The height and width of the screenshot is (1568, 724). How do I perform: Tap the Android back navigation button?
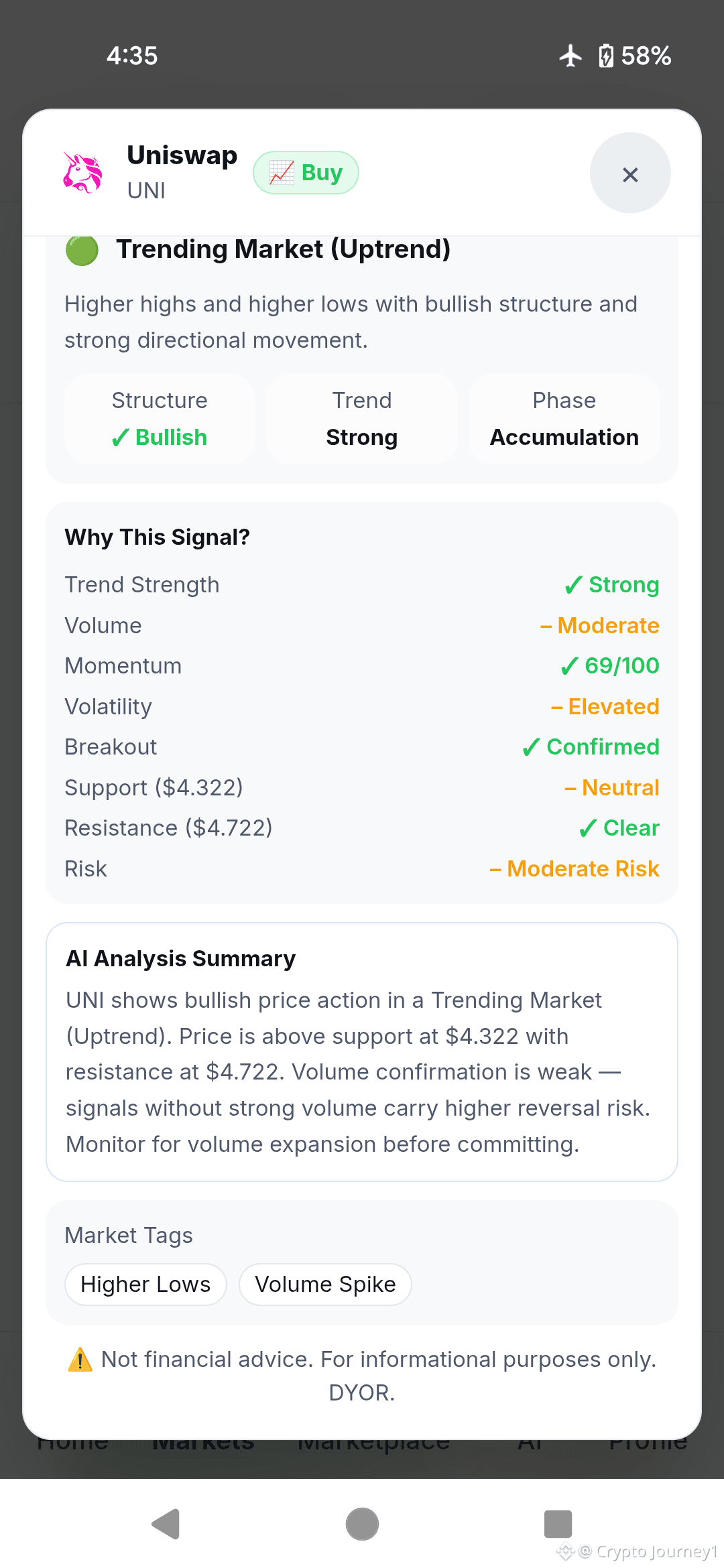click(x=166, y=1524)
